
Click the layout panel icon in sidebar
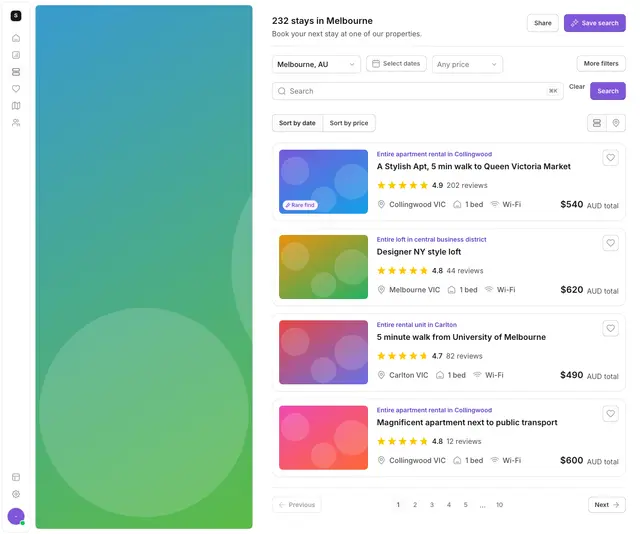[16, 477]
